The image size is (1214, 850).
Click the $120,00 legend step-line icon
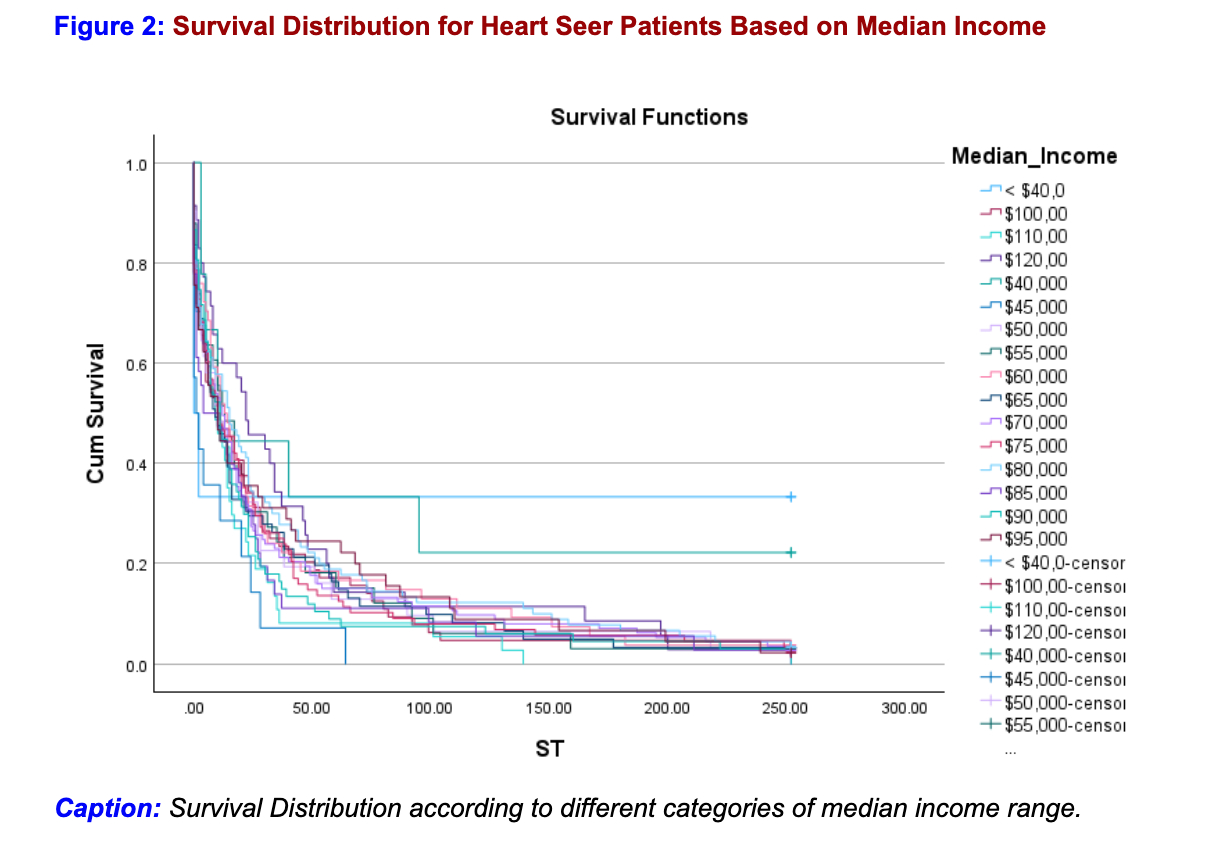[991, 259]
